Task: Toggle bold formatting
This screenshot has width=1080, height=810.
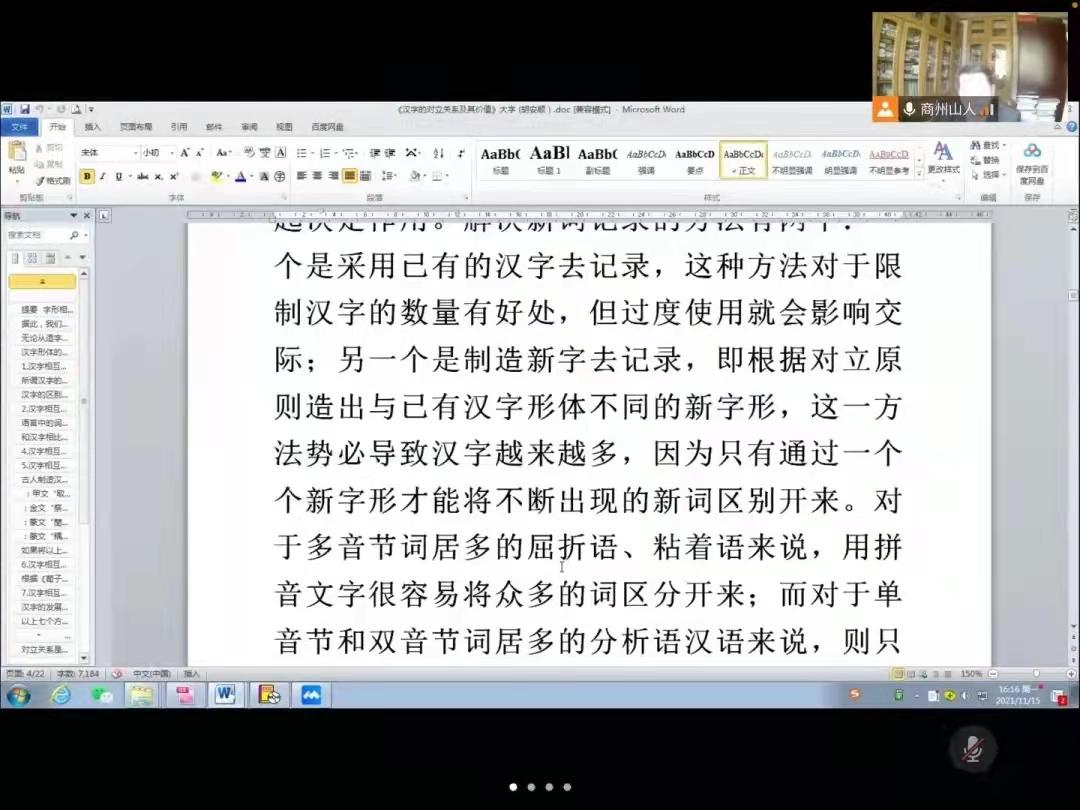Action: click(x=87, y=177)
